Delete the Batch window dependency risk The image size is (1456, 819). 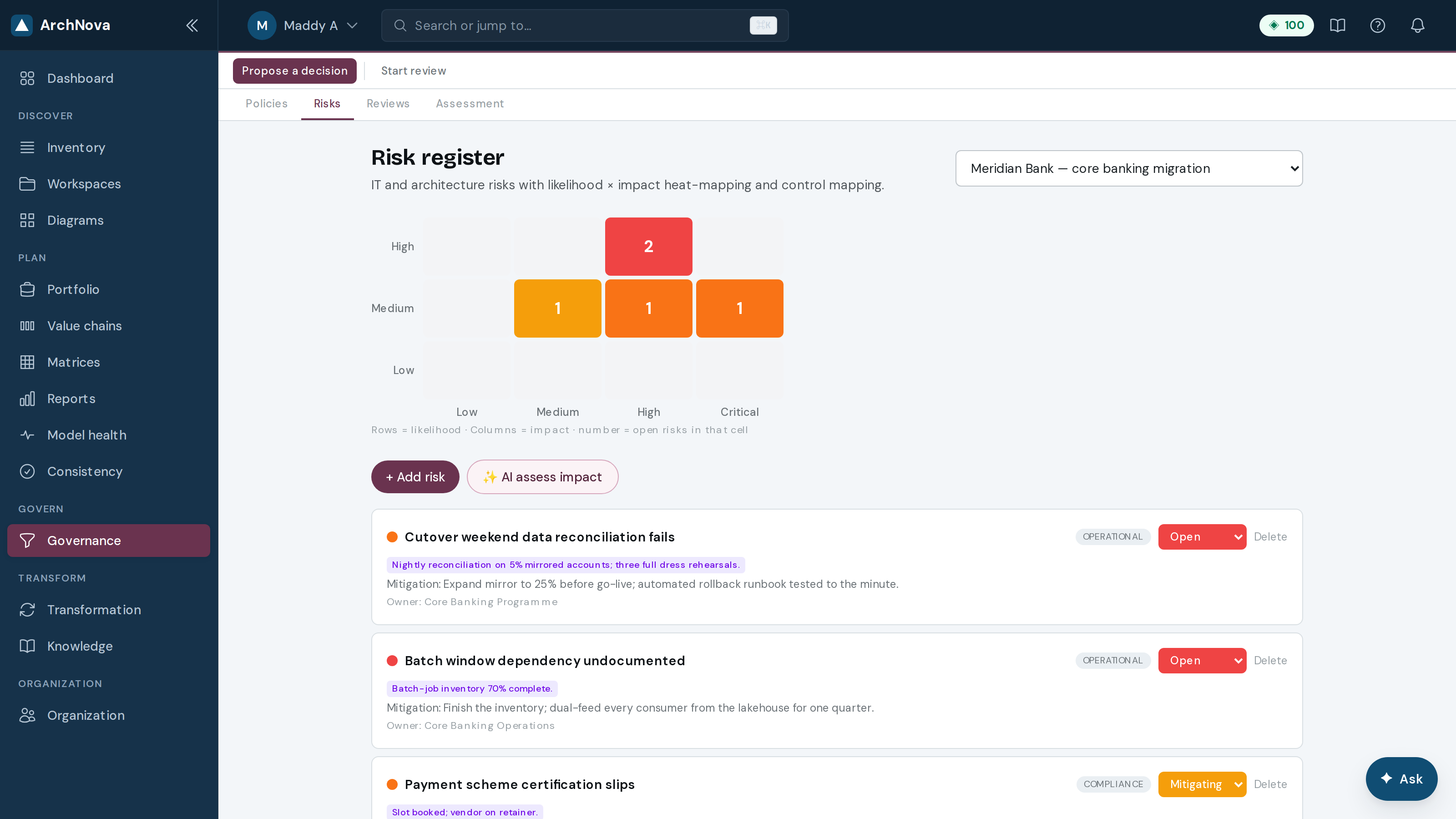[x=1270, y=661]
